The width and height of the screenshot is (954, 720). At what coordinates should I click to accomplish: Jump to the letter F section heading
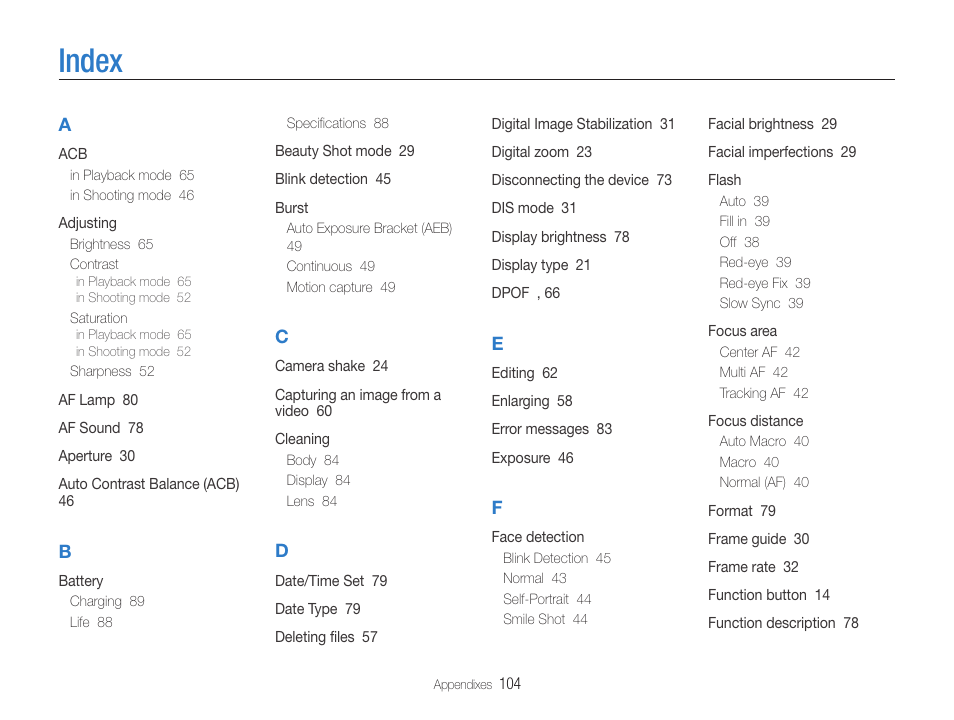coord(497,508)
